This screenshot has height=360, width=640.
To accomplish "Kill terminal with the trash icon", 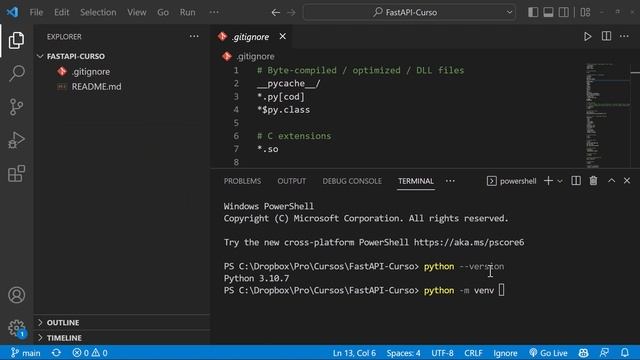I will tap(593, 180).
